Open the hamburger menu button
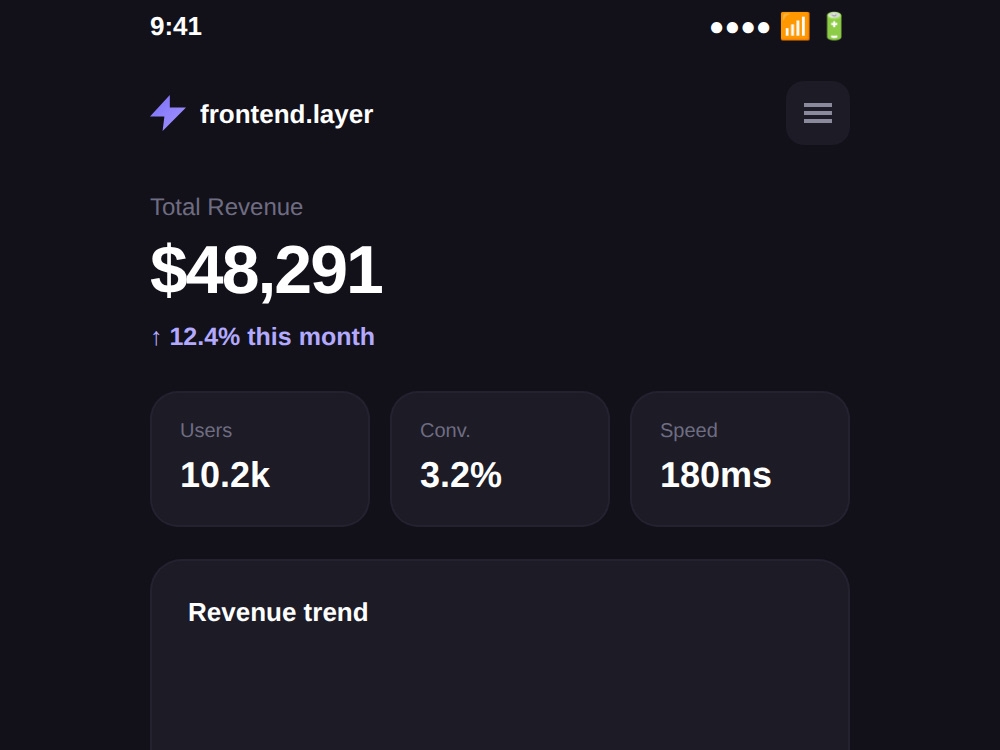The image size is (1000, 750). coord(818,113)
